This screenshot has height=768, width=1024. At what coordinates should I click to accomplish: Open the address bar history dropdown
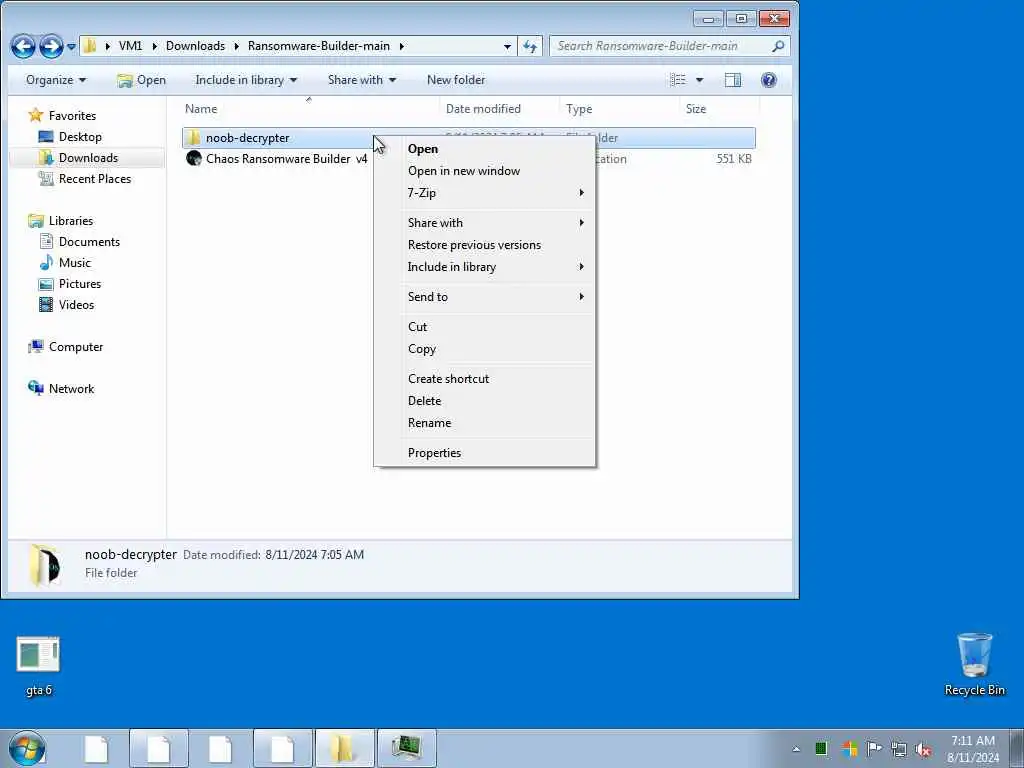[x=507, y=46]
